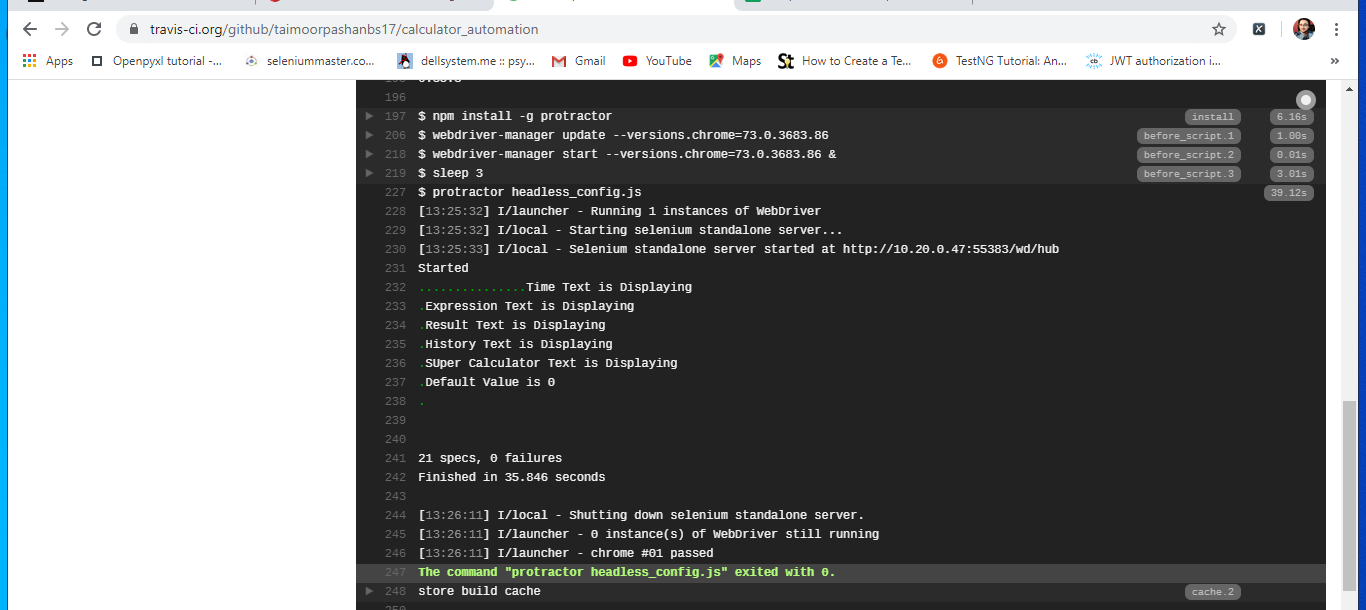Image resolution: width=1366 pixels, height=610 pixels.
Task: Toggle the before_script.3 log section open
Action: [x=1188, y=173]
